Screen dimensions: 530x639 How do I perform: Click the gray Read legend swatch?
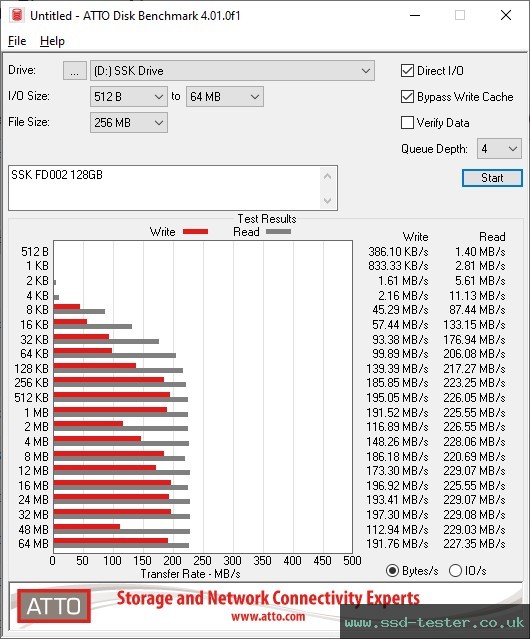click(x=278, y=231)
